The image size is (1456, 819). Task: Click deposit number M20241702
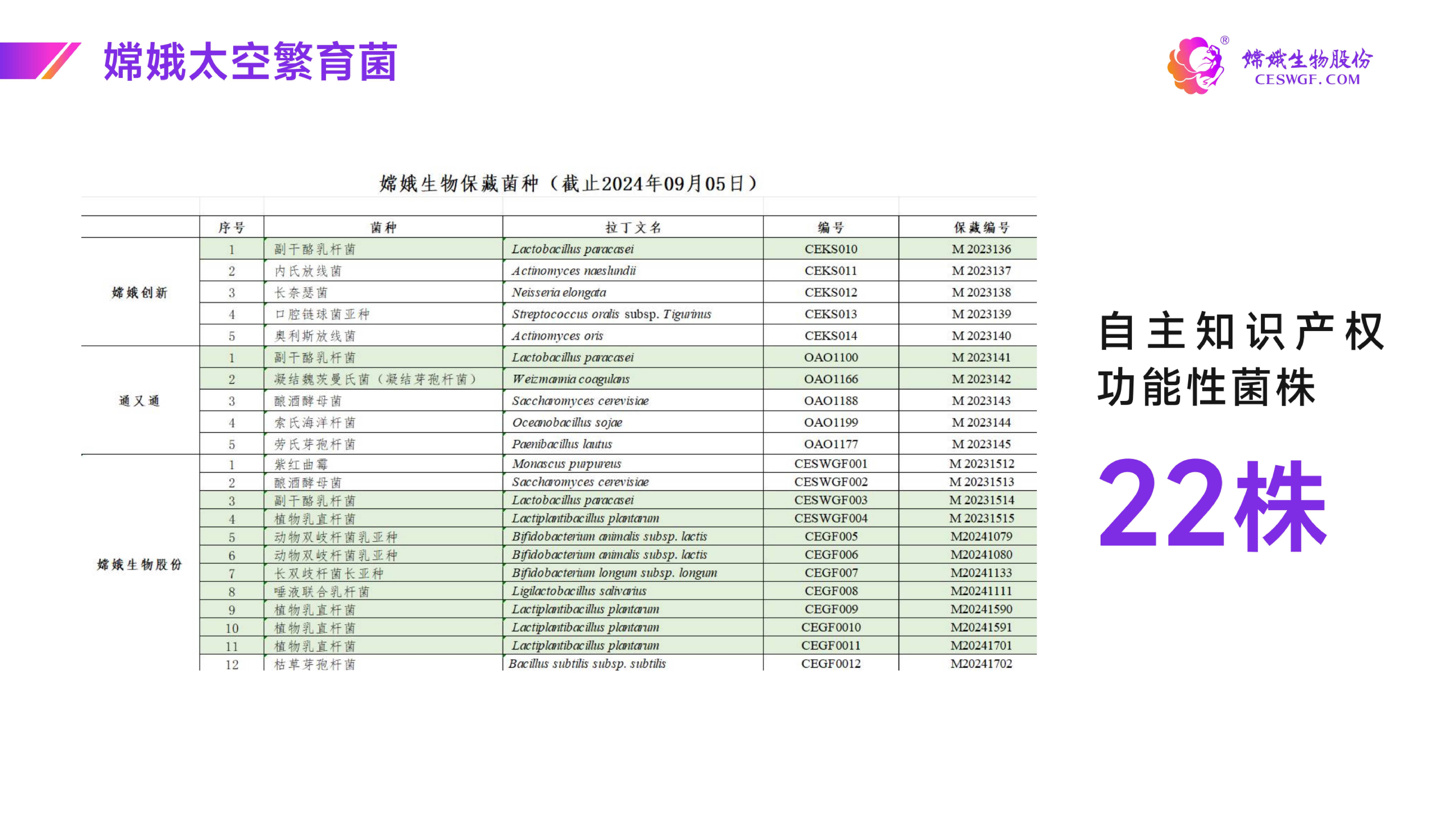coord(981,664)
